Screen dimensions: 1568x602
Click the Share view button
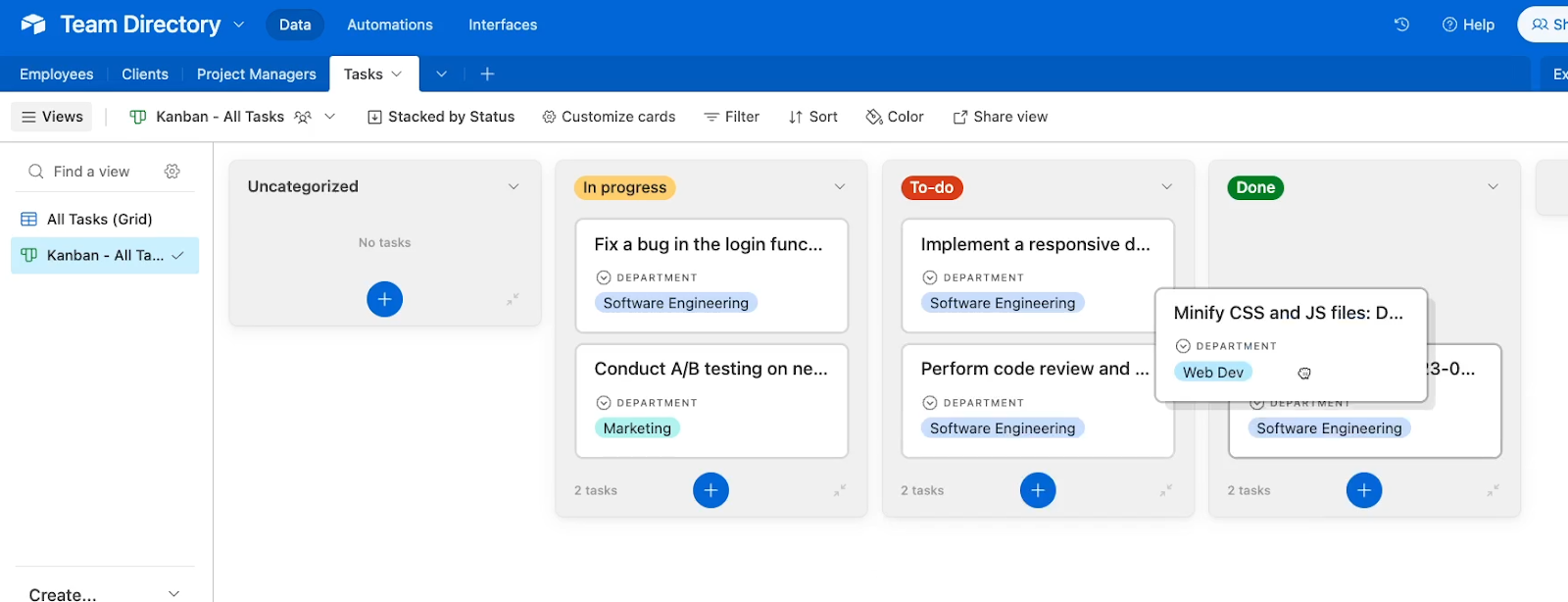[1001, 117]
